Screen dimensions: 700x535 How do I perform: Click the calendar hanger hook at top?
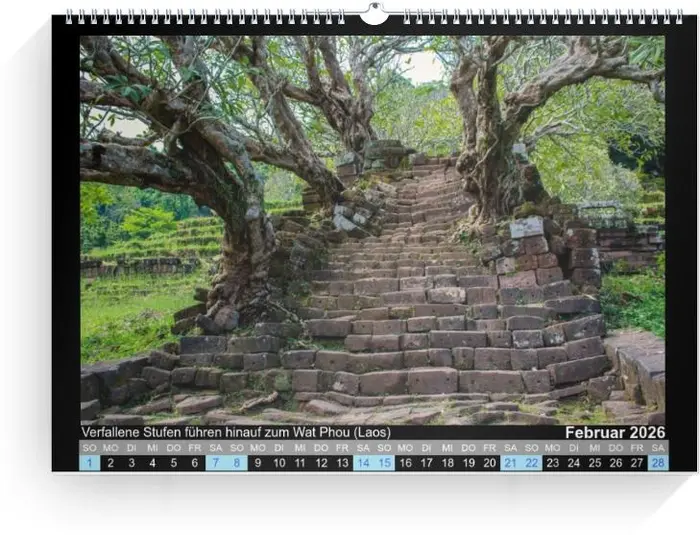[373, 14]
